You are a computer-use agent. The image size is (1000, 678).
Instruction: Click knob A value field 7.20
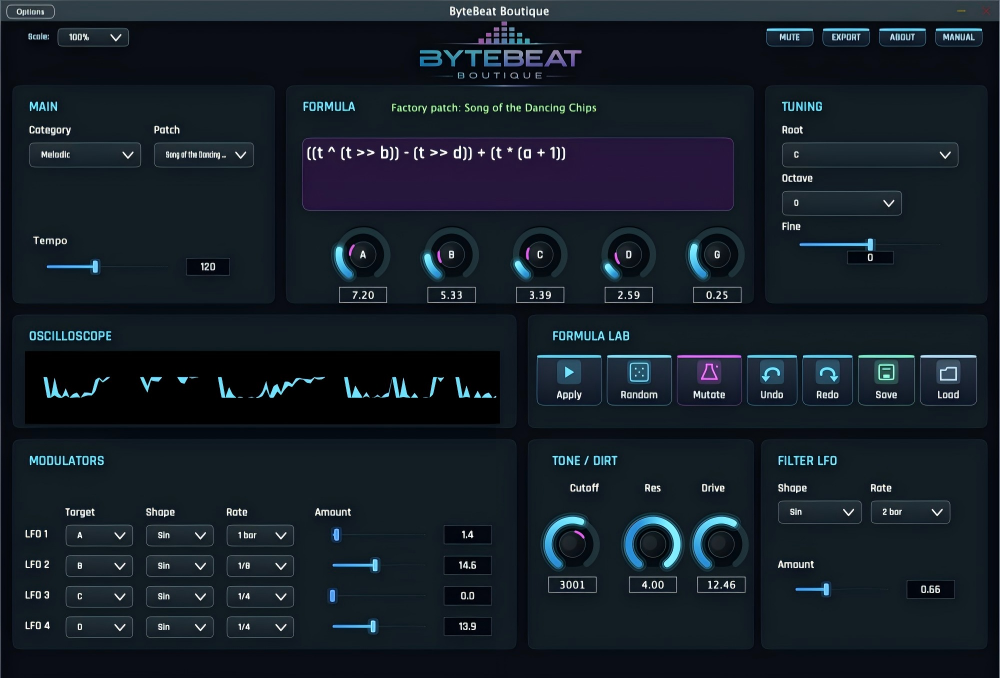click(363, 295)
